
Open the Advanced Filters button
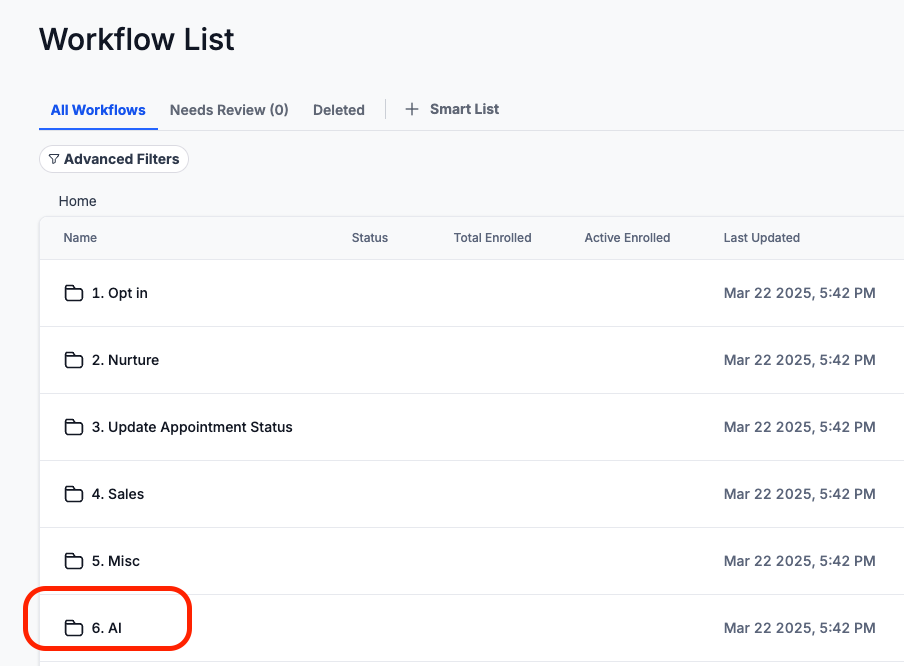click(x=114, y=159)
